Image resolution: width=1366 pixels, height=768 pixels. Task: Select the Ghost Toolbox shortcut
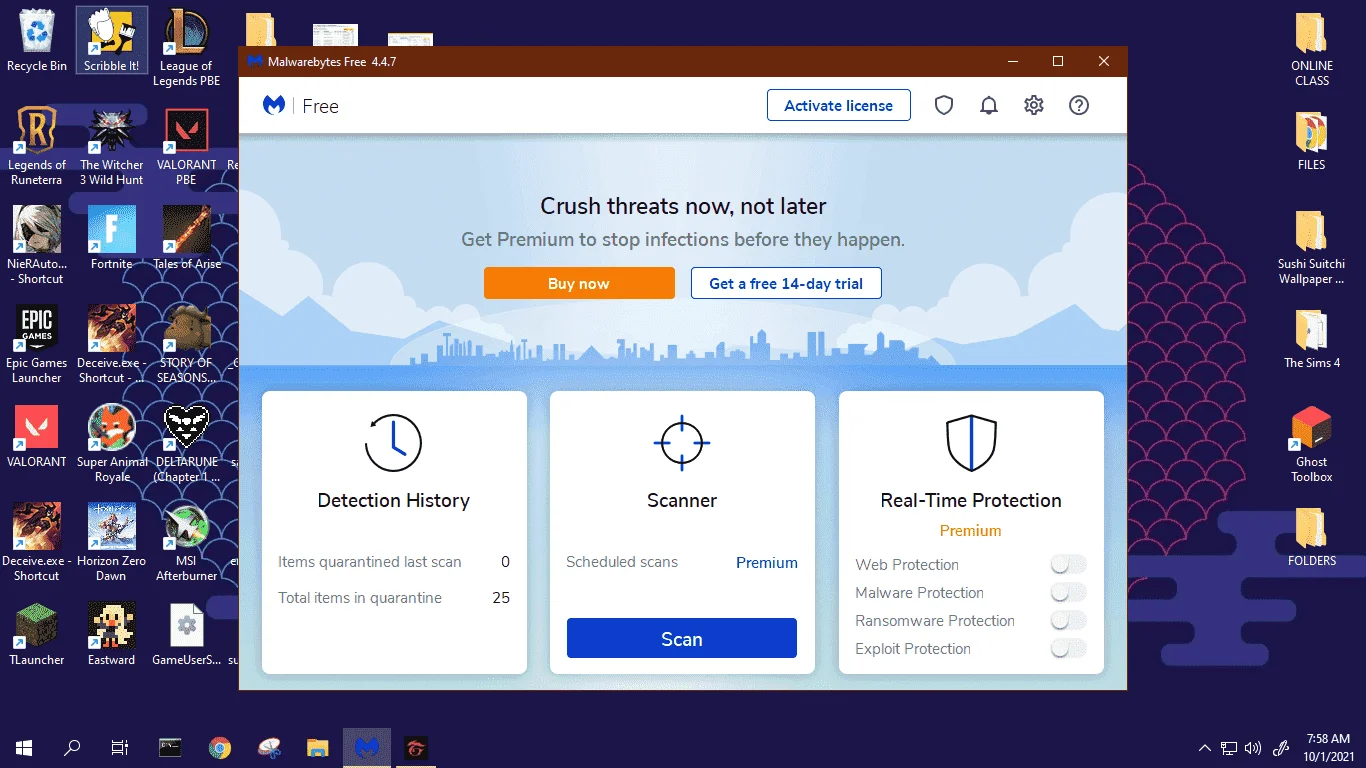coord(1311,445)
